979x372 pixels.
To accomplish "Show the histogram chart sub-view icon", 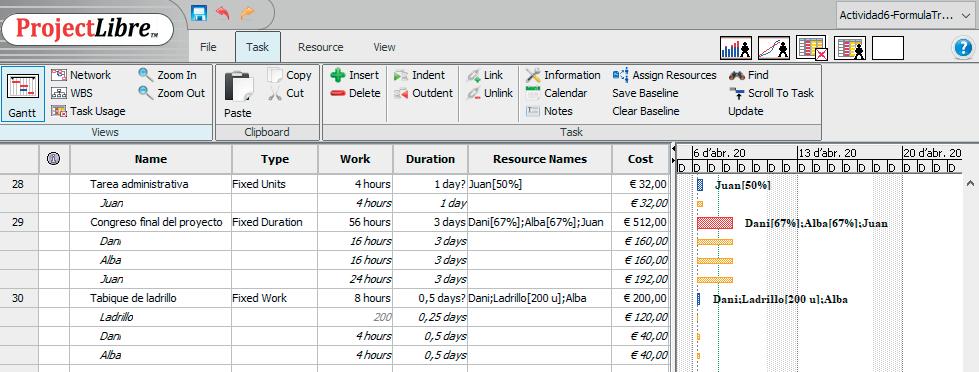I will (x=735, y=47).
